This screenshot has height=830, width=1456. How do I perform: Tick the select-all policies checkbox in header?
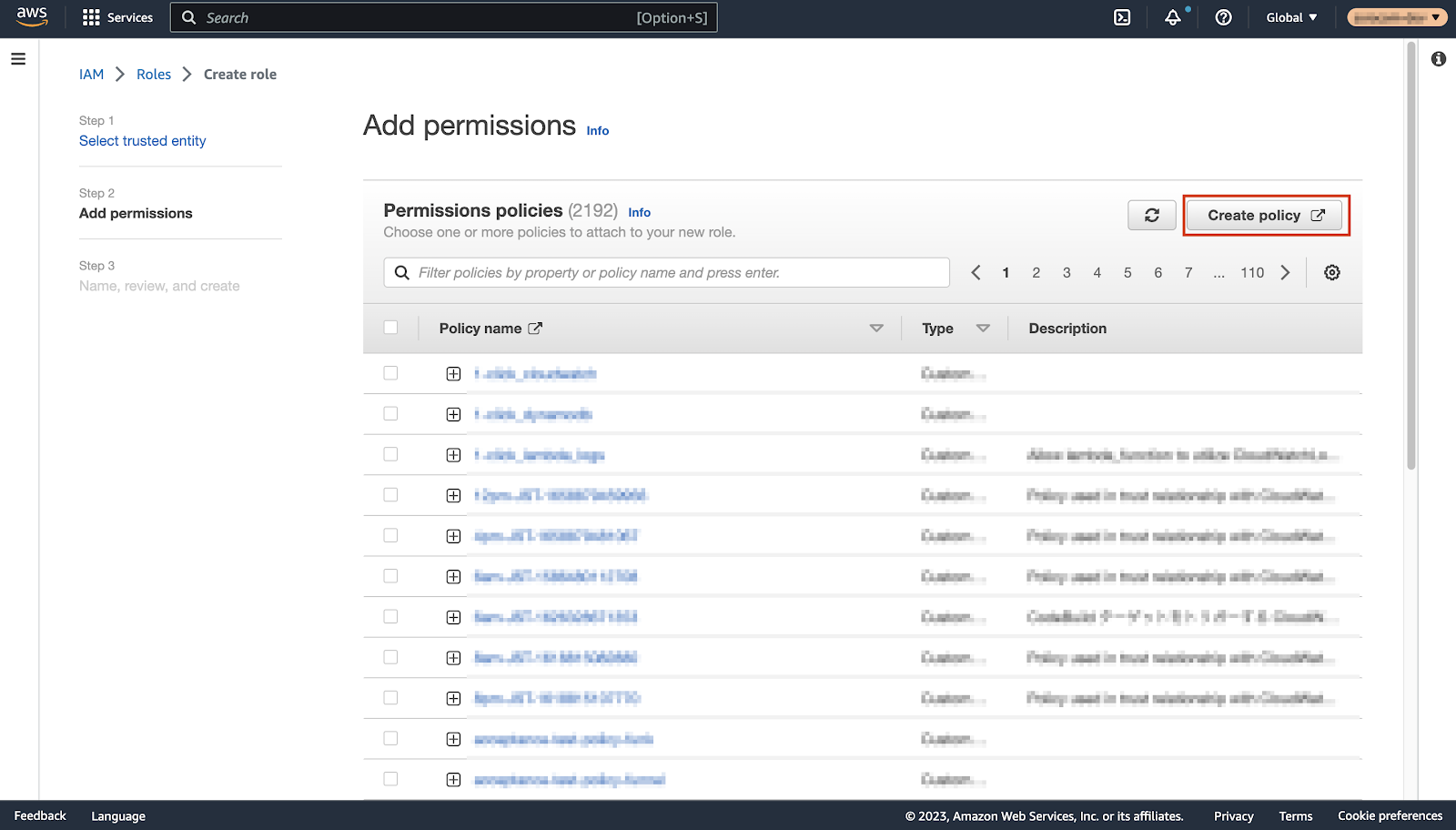[x=390, y=328]
